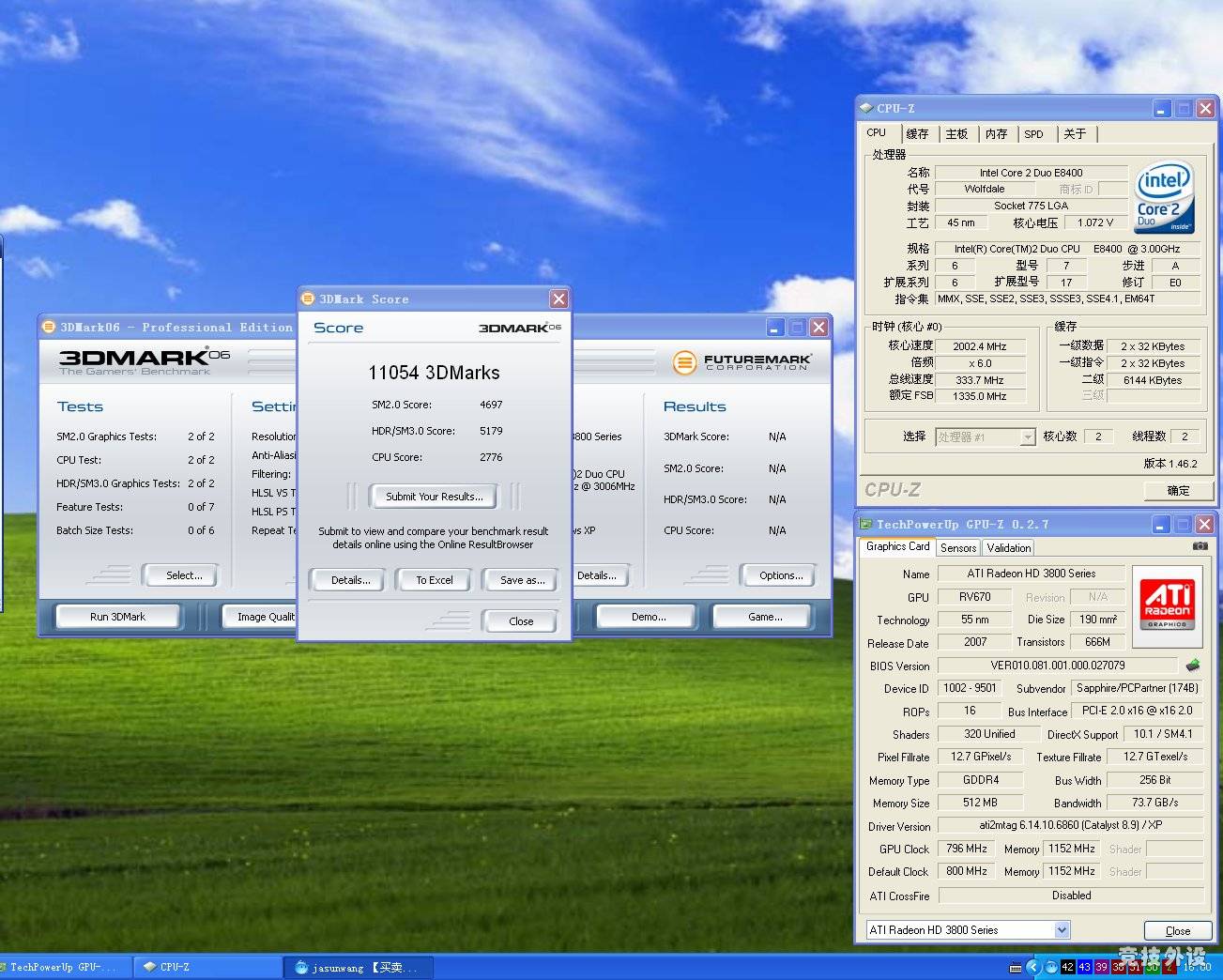Image resolution: width=1223 pixels, height=980 pixels.
Task: Open the CPU-Z taskbar button
Action: point(206,967)
